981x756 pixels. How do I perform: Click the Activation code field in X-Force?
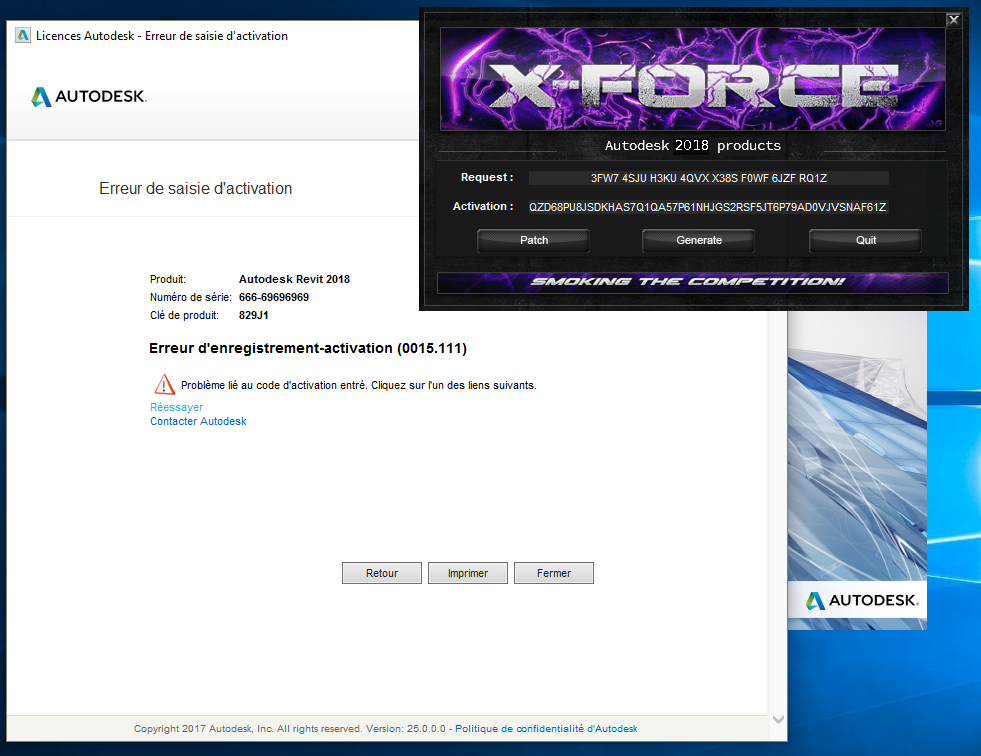coord(708,207)
